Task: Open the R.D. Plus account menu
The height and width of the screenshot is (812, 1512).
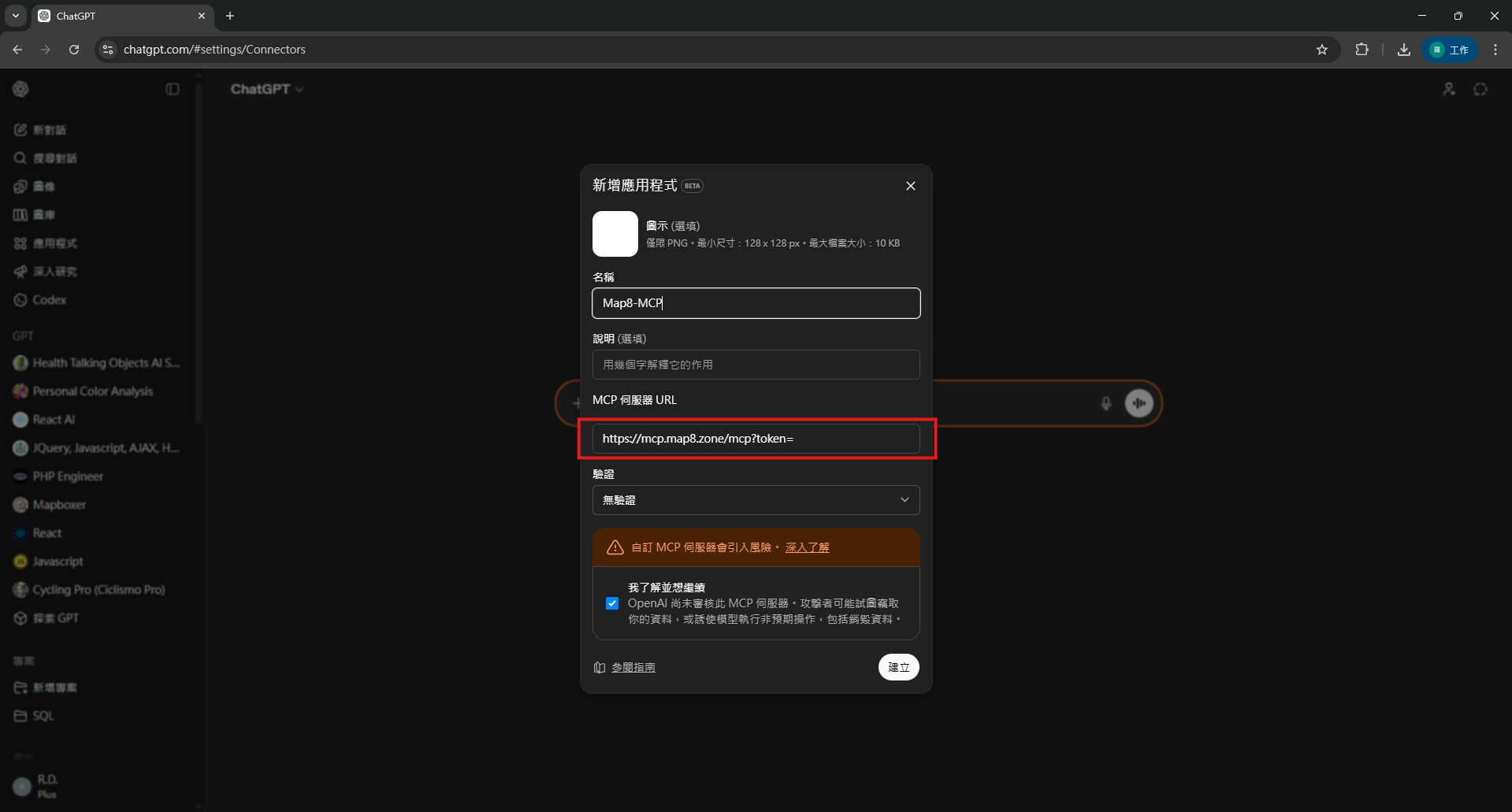Action: [x=96, y=786]
